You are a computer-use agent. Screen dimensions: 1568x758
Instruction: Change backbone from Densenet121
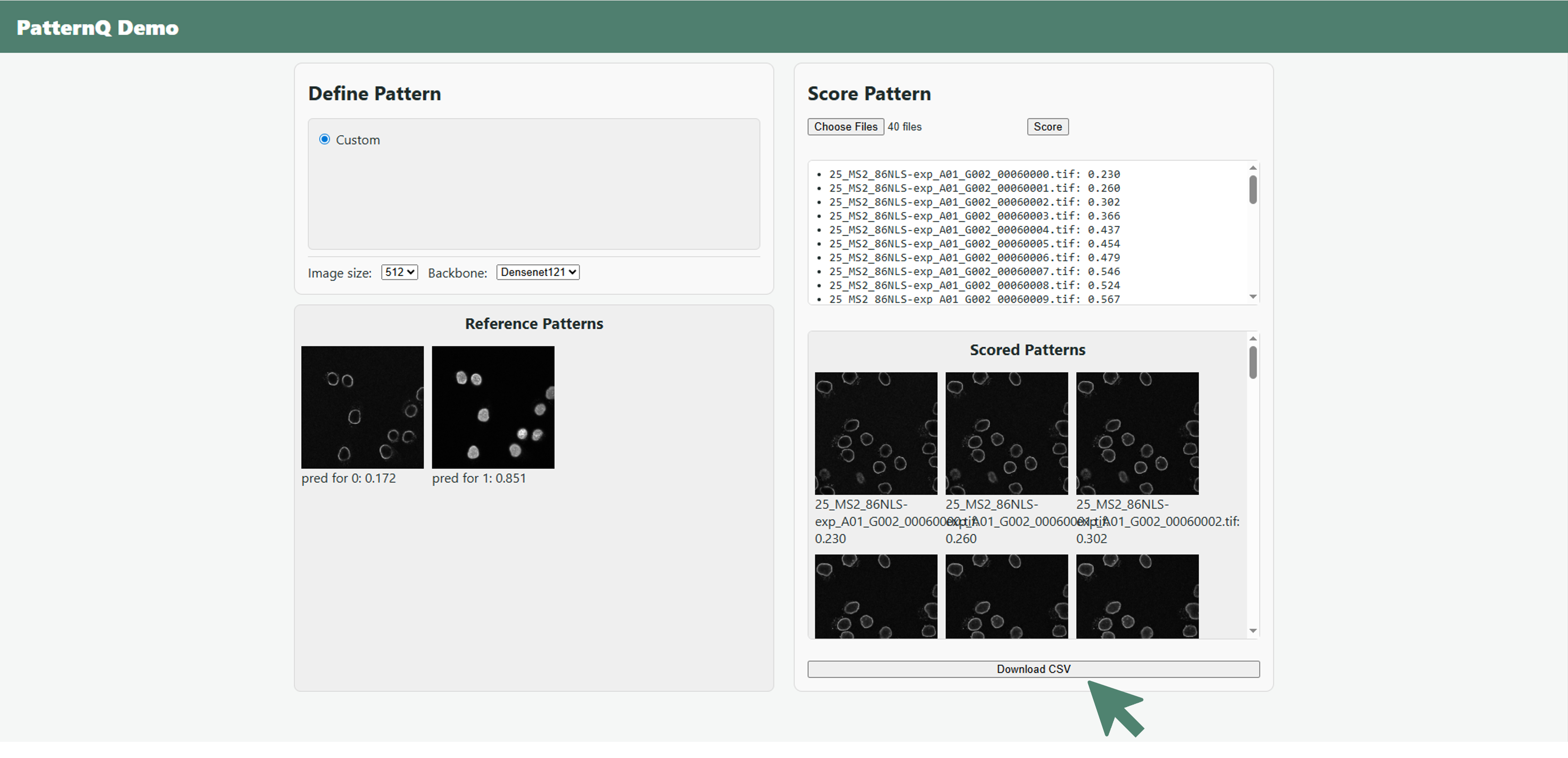point(537,272)
